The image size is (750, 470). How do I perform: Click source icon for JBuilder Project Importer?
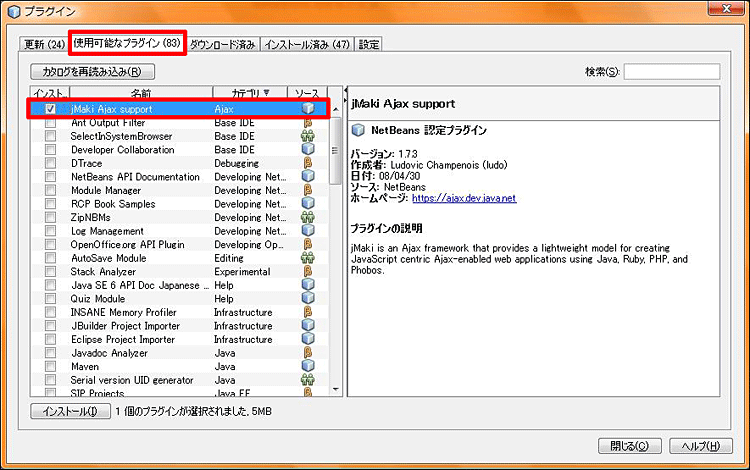coord(308,326)
